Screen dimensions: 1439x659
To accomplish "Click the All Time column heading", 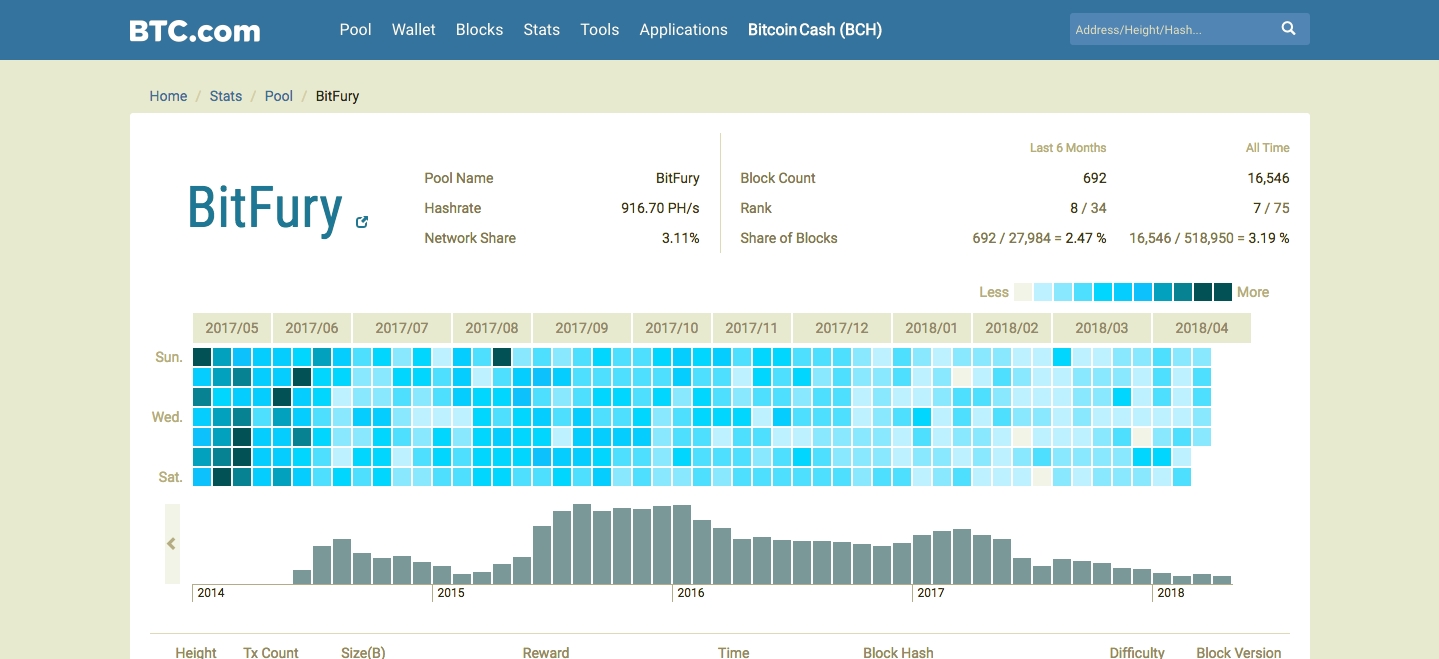I will click(x=1268, y=148).
